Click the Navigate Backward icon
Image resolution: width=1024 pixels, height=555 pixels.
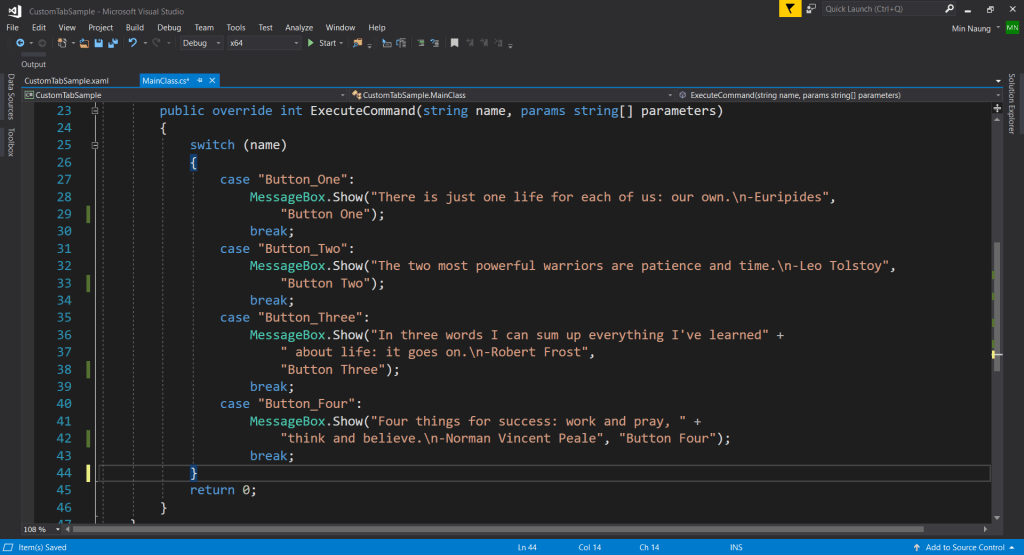19,43
